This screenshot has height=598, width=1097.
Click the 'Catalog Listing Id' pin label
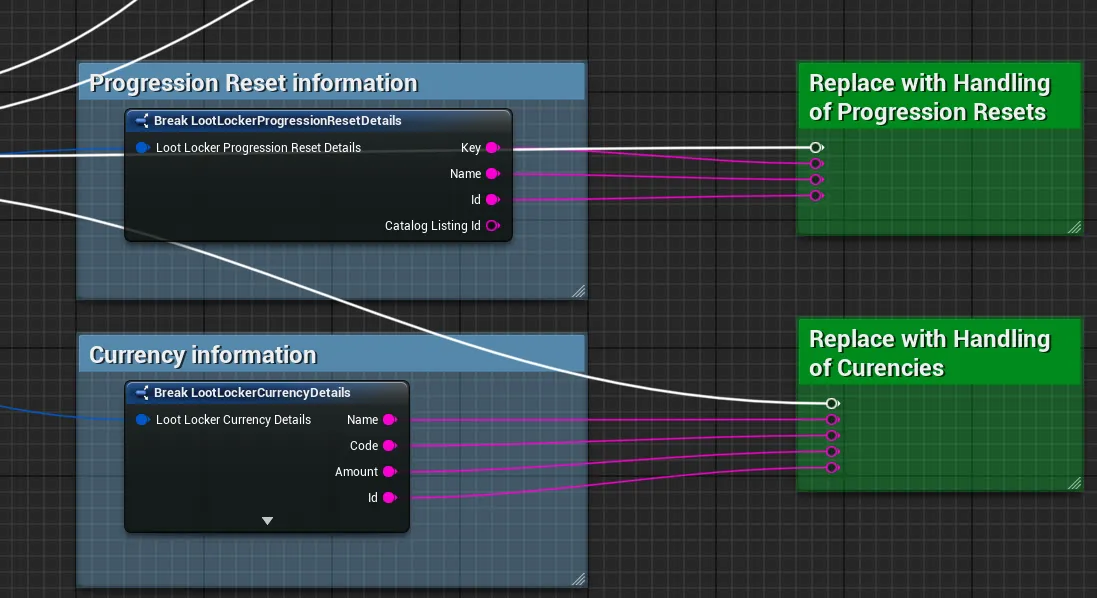(432, 225)
